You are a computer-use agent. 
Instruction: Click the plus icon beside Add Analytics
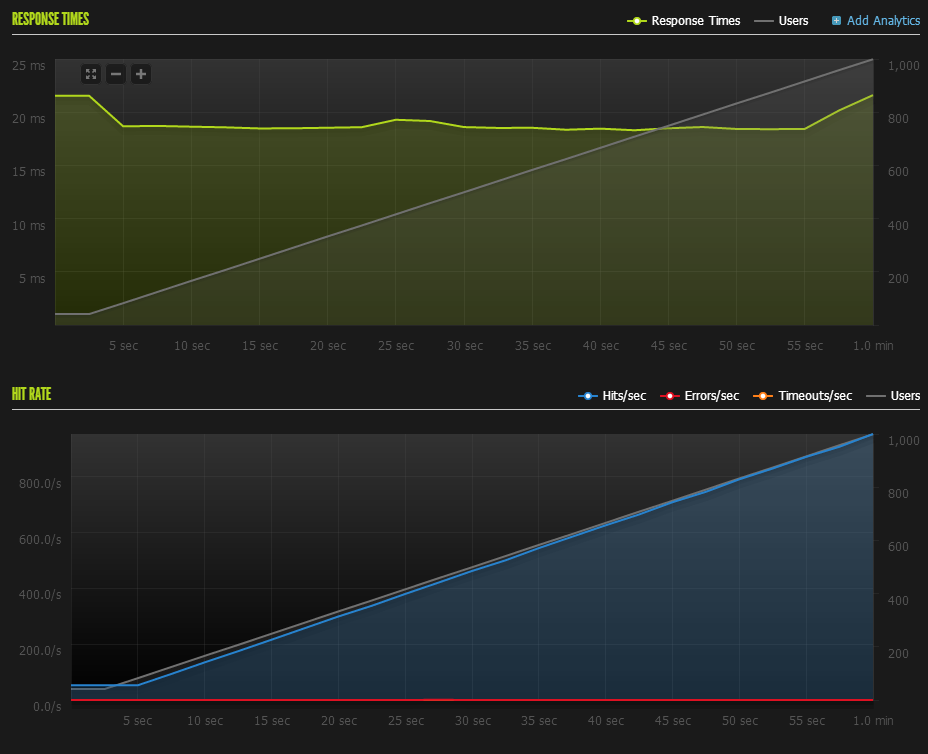[x=836, y=21]
